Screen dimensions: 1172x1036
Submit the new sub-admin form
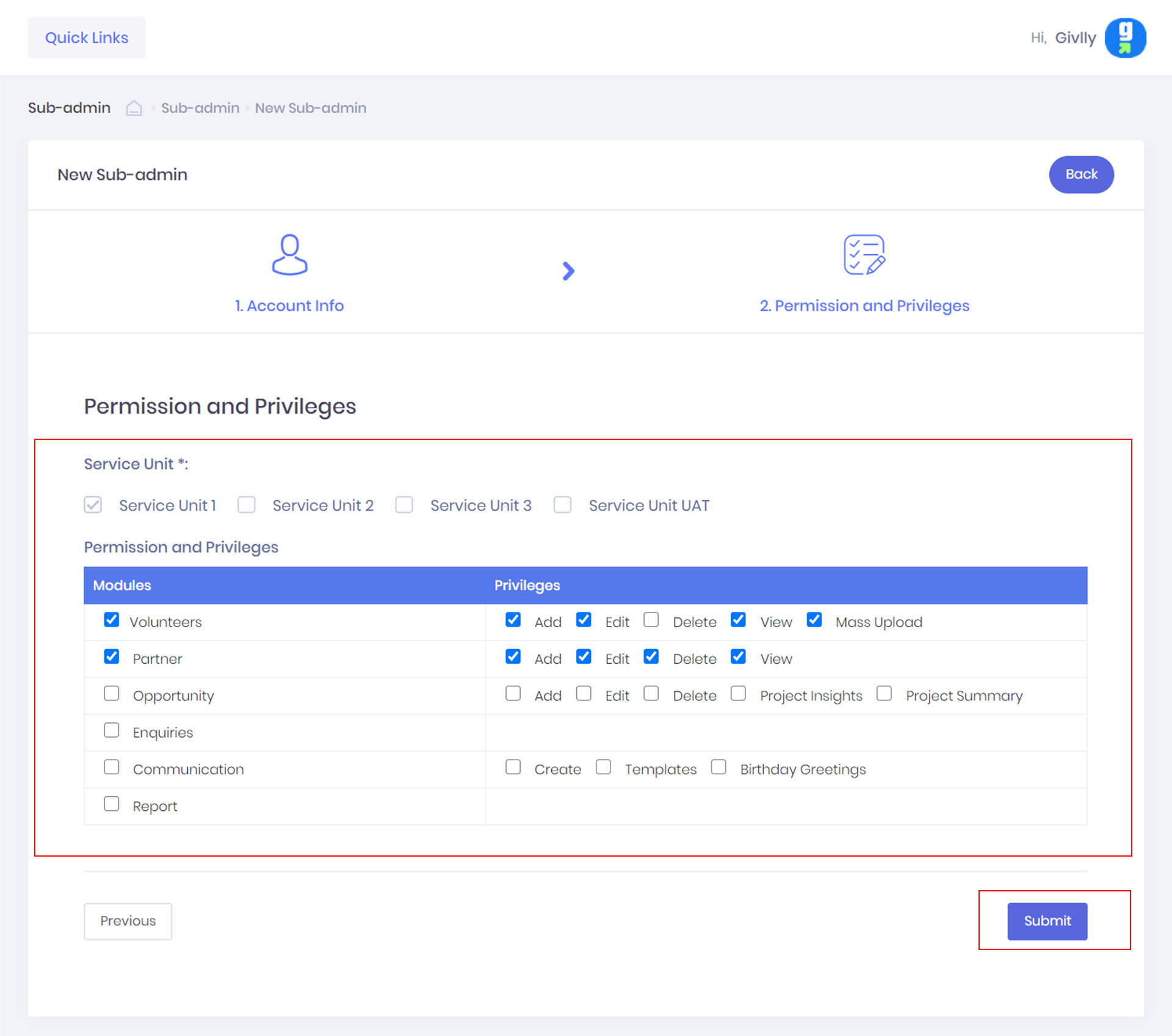(x=1046, y=921)
